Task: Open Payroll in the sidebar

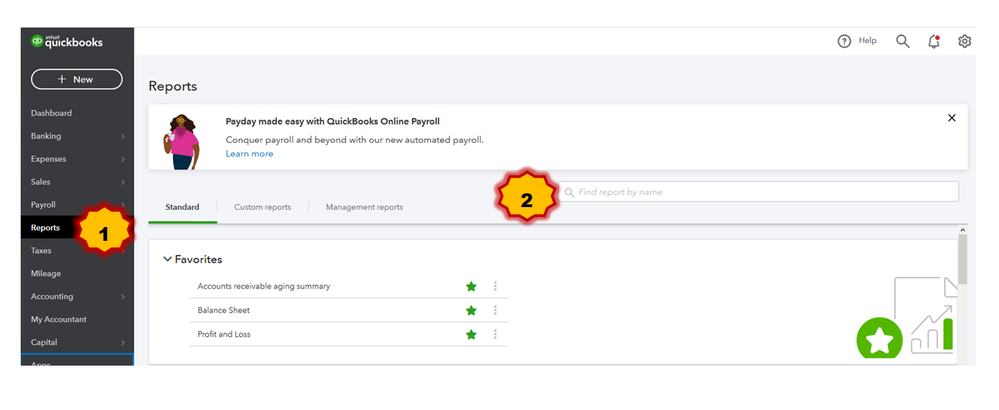Action: point(43,205)
